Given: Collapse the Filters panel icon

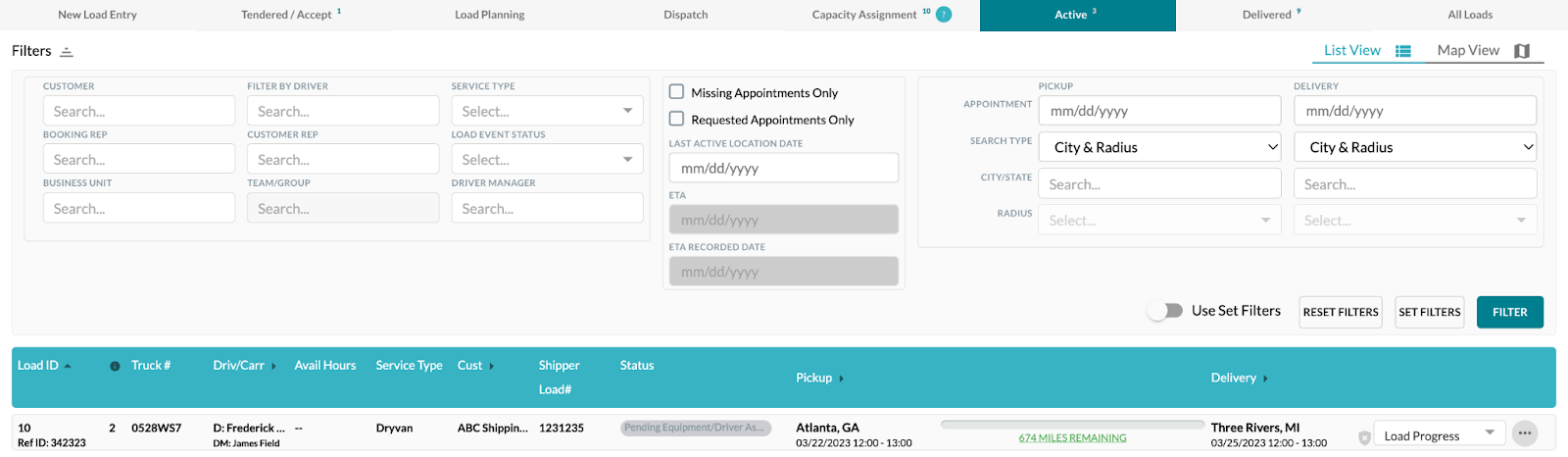Looking at the screenshot, I should (x=67, y=52).
